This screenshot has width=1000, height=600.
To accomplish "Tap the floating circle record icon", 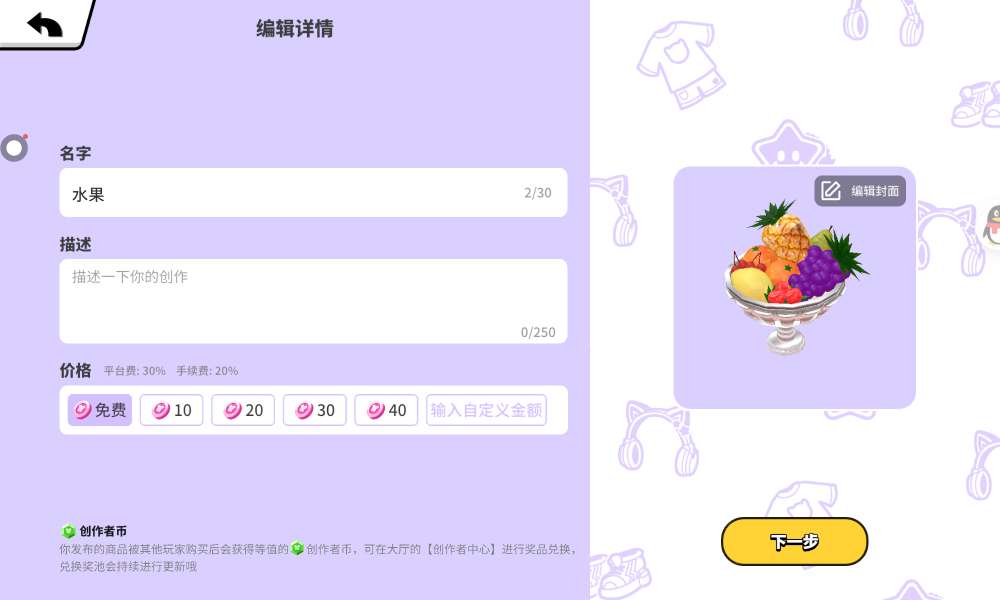I will pos(14,148).
